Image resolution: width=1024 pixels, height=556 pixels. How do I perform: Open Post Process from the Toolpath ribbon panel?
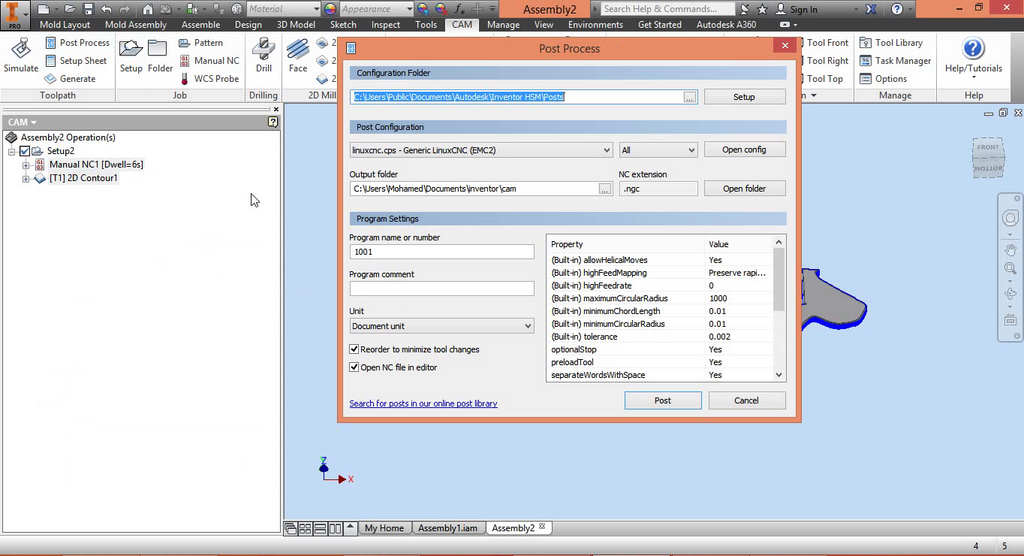(77, 42)
